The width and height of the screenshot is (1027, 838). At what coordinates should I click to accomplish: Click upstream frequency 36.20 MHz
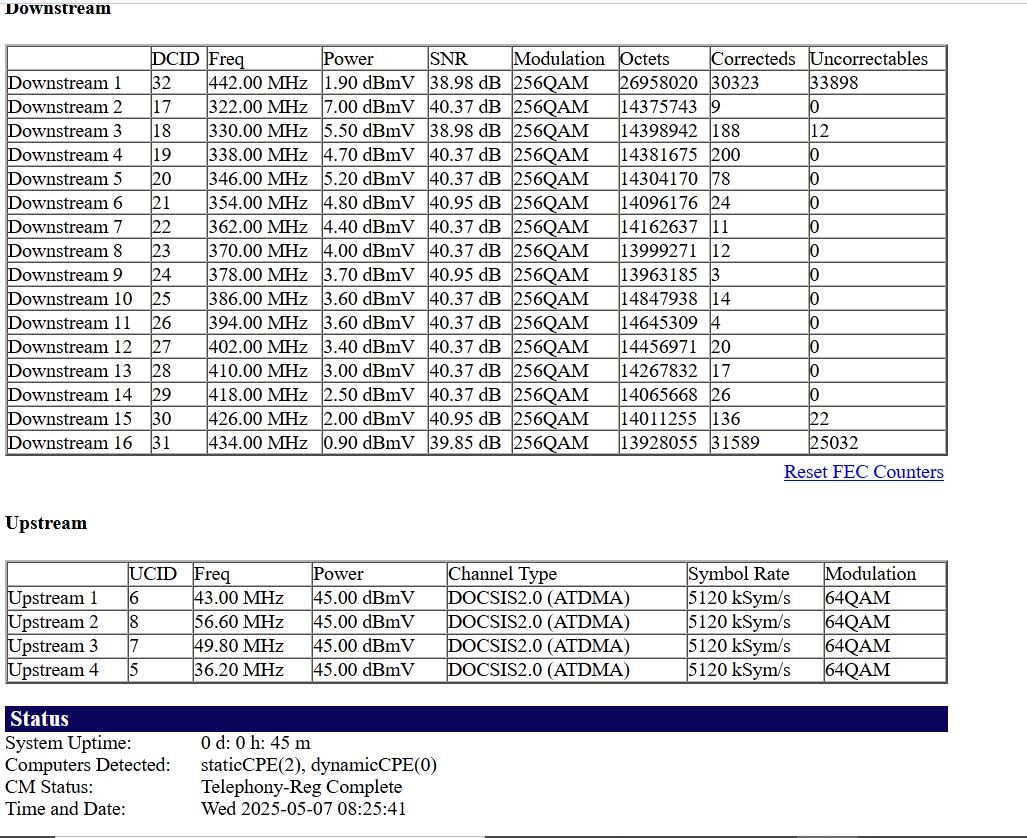coord(238,670)
